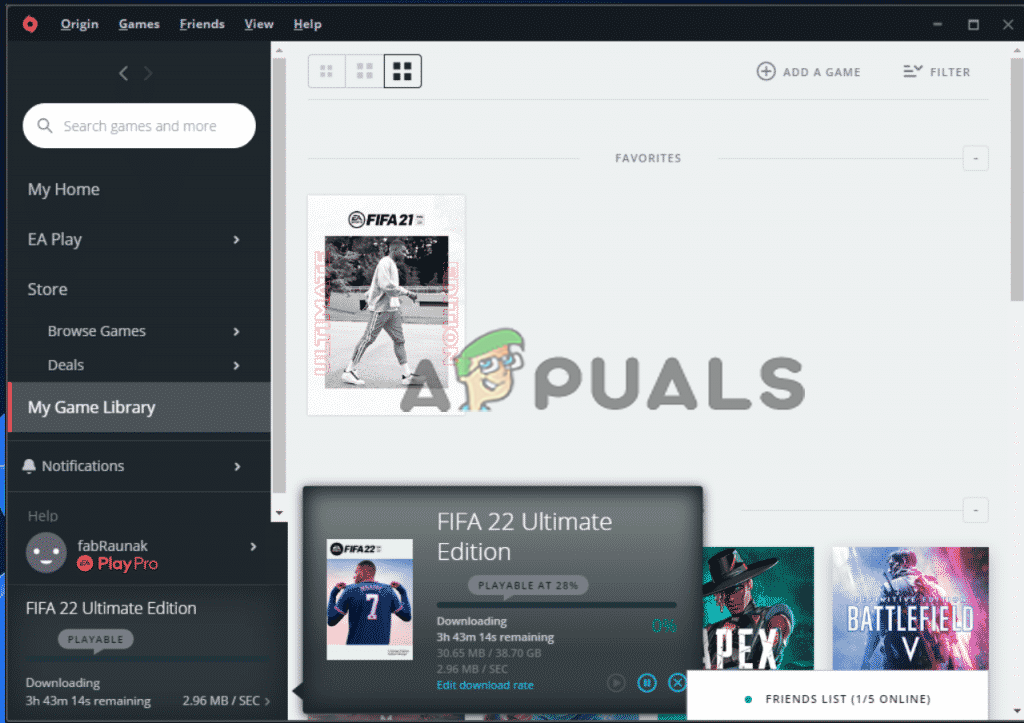
Task: Go back with the left arrow
Action: [123, 73]
